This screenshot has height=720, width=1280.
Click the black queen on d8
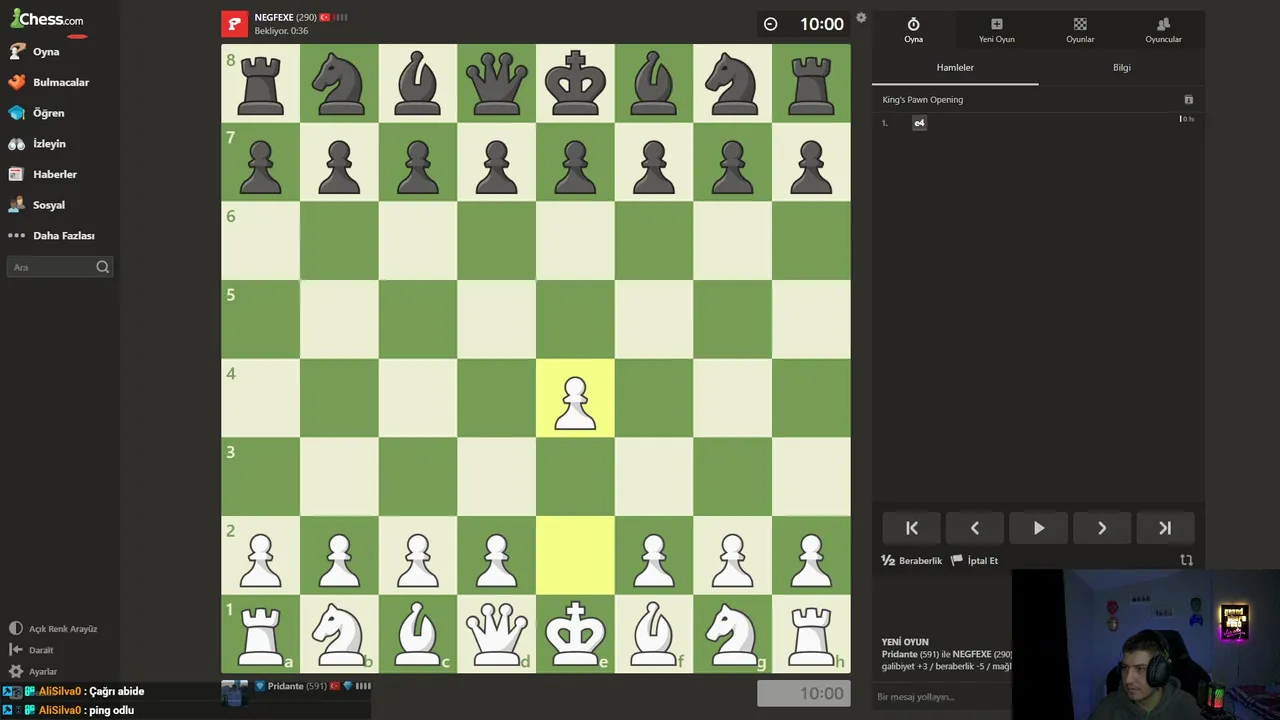click(x=496, y=82)
